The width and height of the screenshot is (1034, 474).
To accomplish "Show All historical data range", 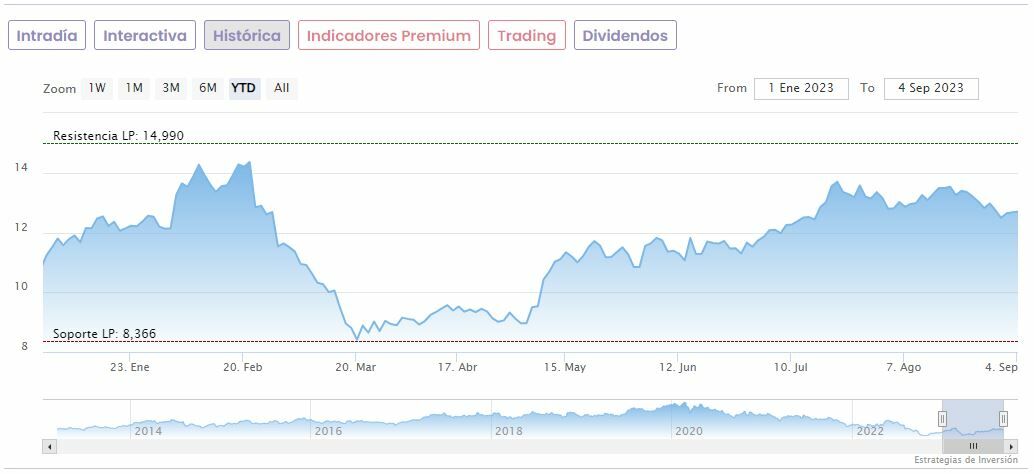I will [x=282, y=88].
